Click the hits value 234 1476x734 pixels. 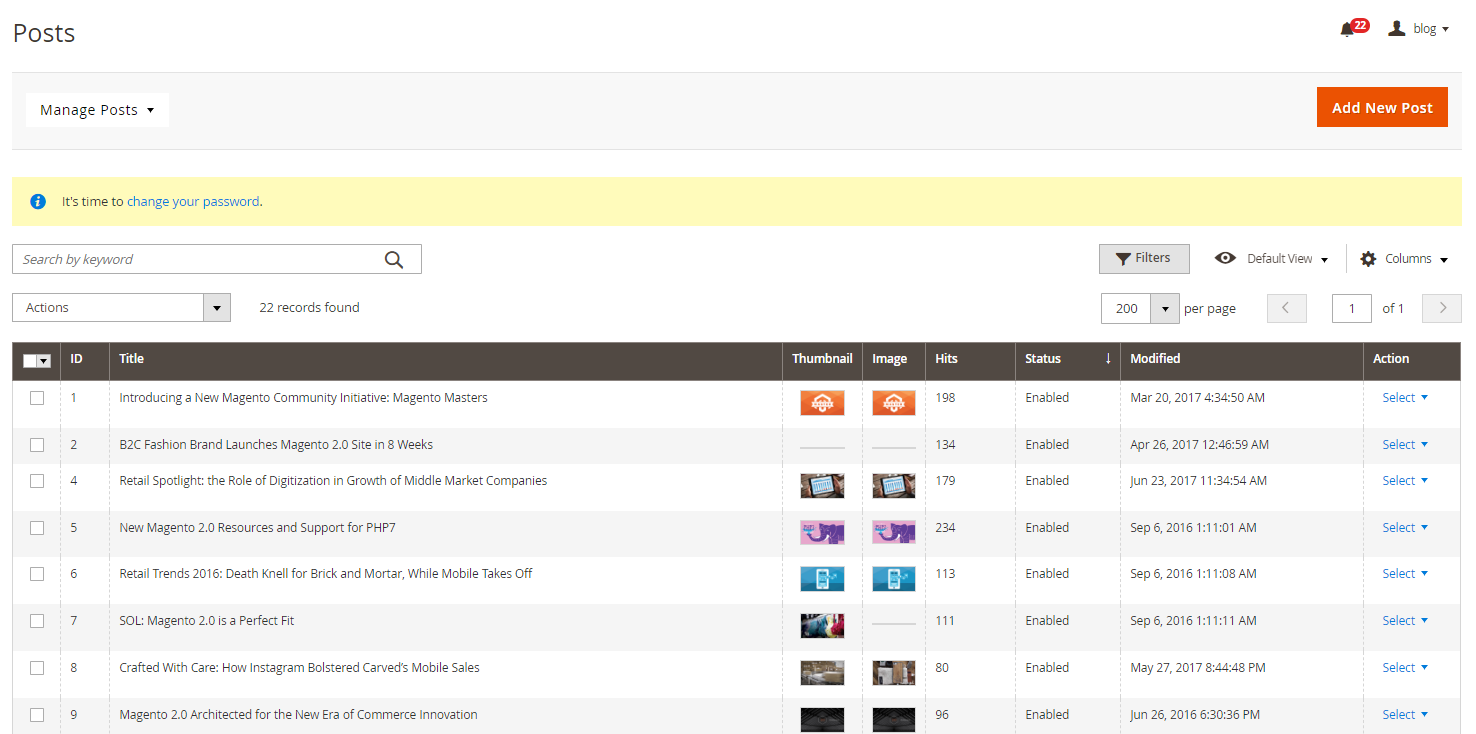tap(946, 528)
